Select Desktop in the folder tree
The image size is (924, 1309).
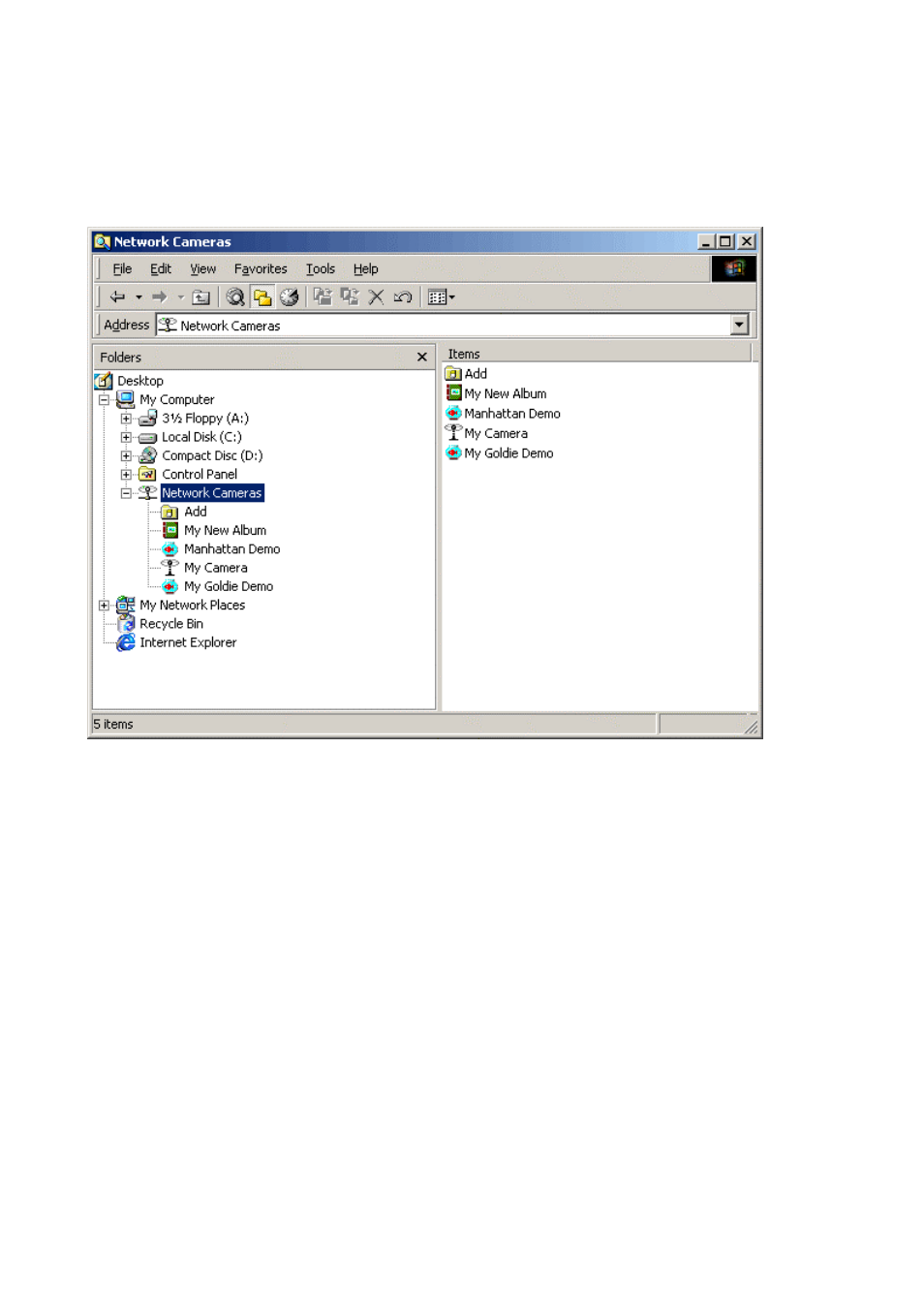[140, 381]
